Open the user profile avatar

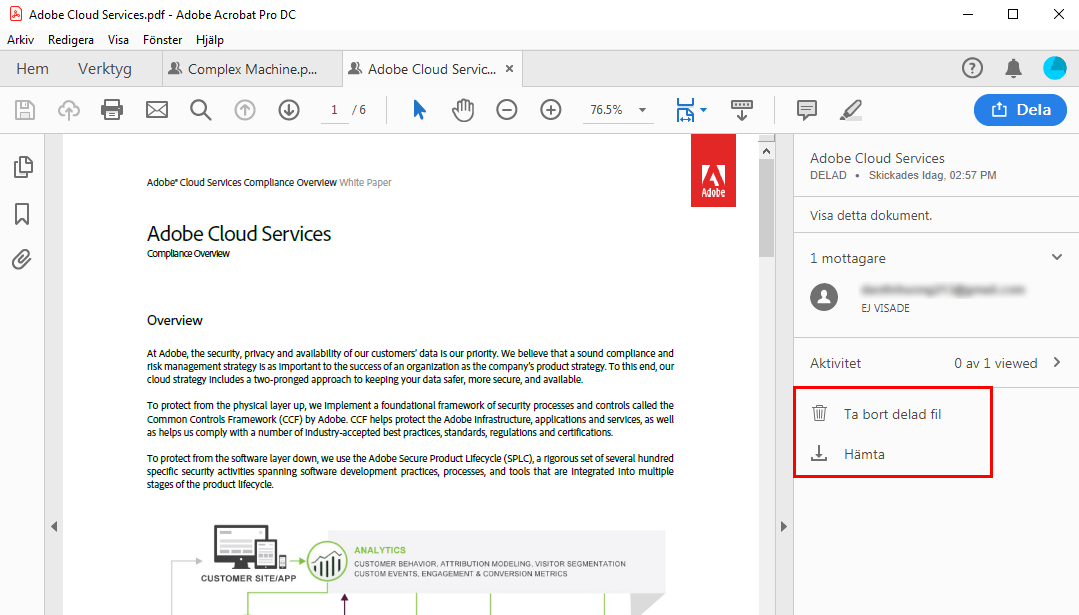point(1055,68)
